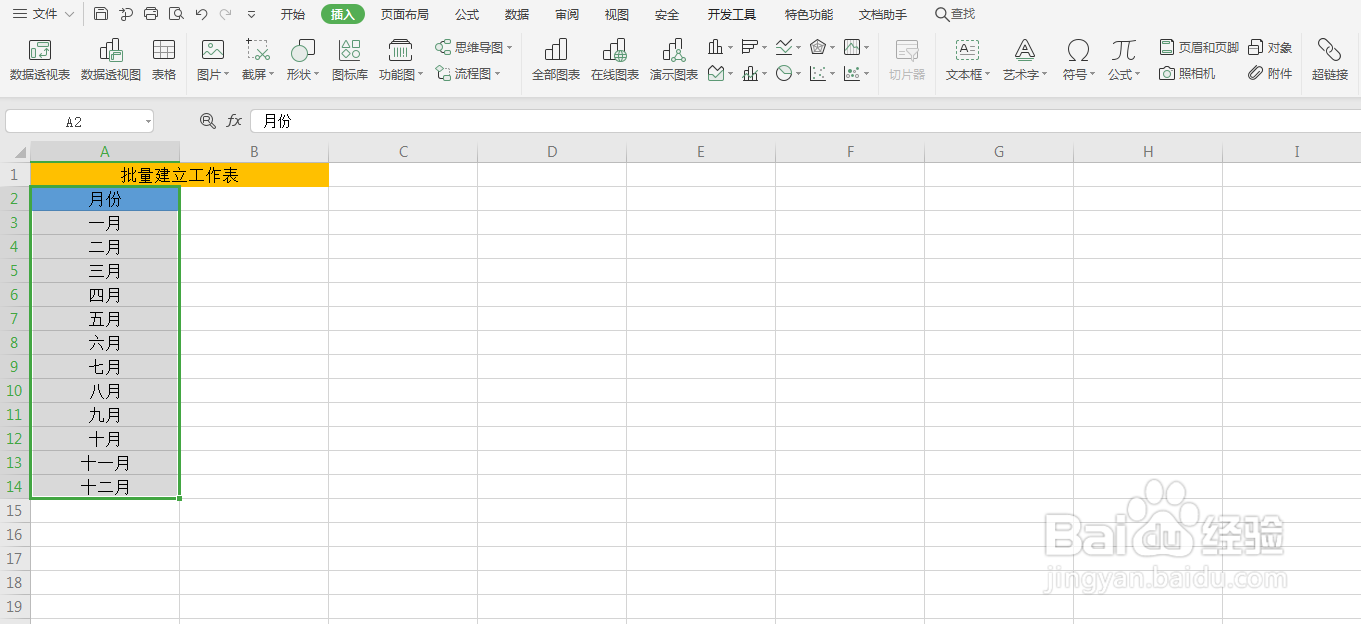Click the 艺术字 (WordArt) icon
This screenshot has width=1361, height=624.
1025,50
